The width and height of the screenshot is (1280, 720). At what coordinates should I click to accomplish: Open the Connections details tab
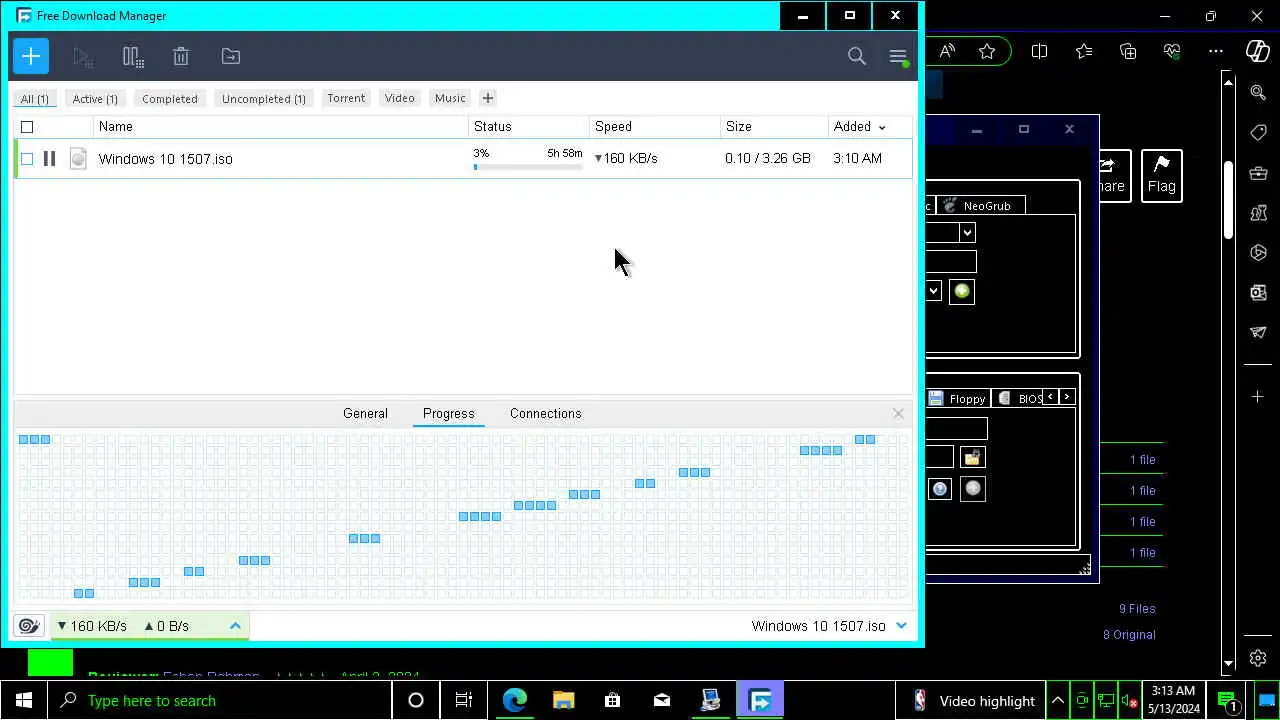coord(545,413)
